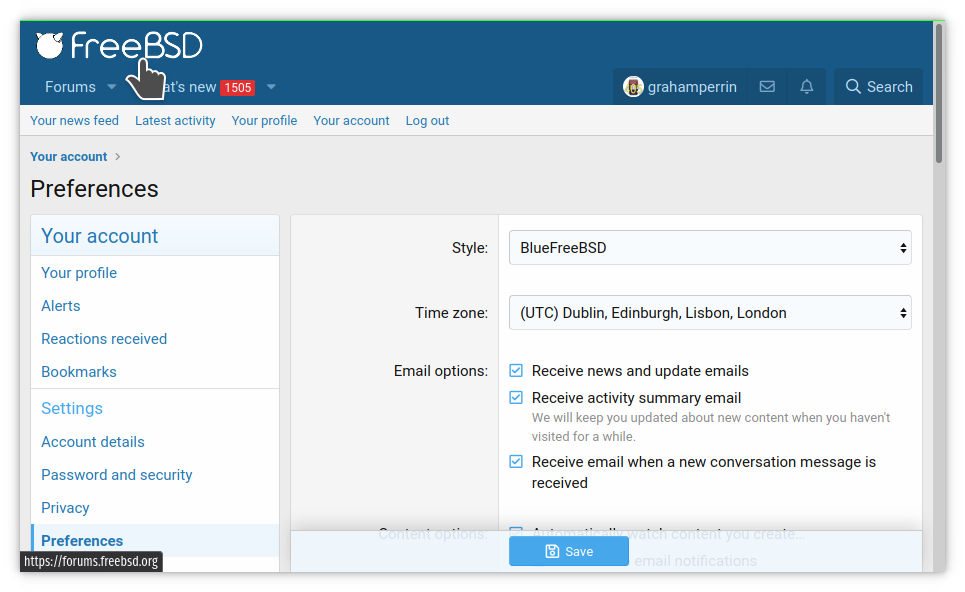This screenshot has width=965, height=592.
Task: Open Password and security settings
Action: click(117, 475)
